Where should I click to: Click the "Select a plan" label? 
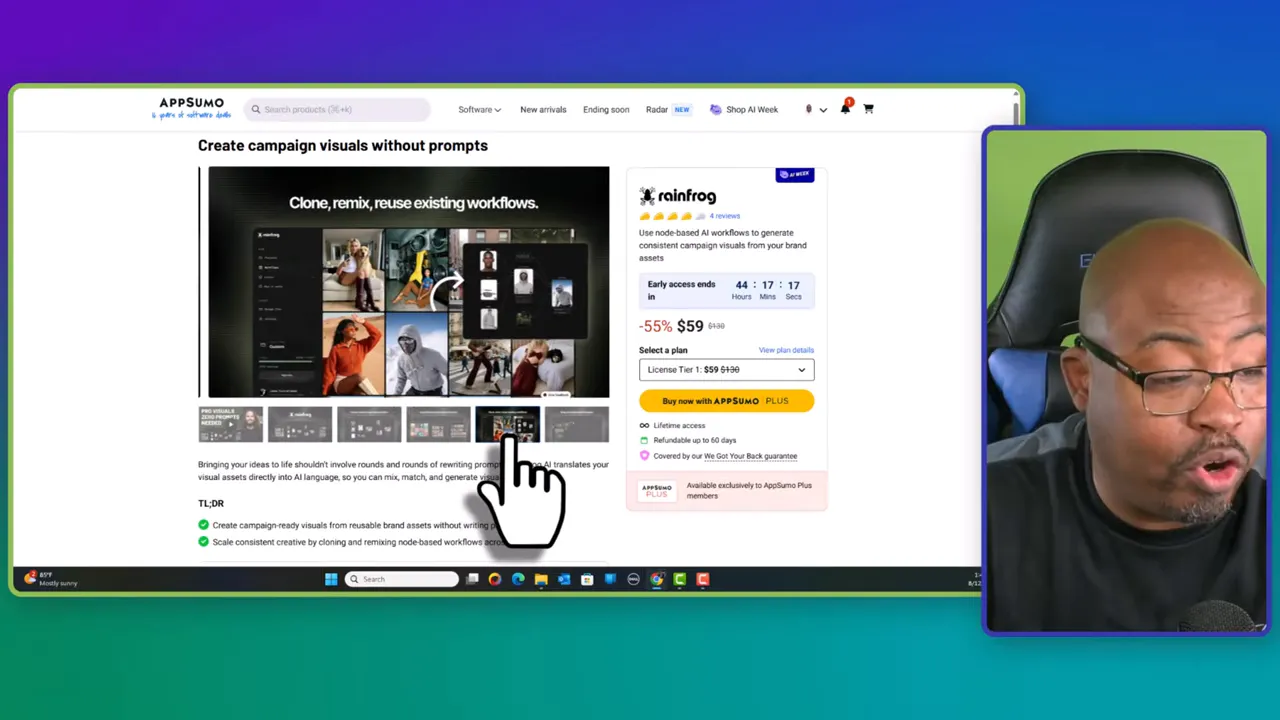pyautogui.click(x=663, y=350)
